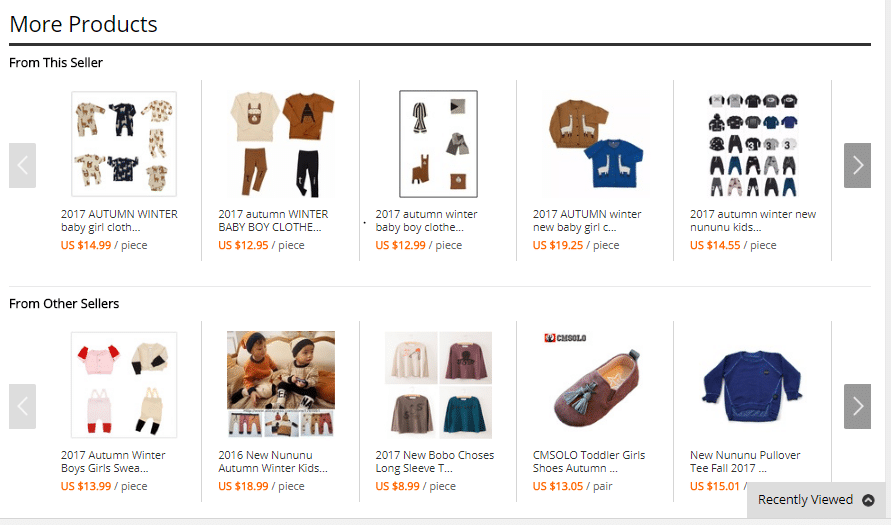Open nununu kids clothing grid thumbnail
This screenshot has height=525, width=891.
[753, 144]
